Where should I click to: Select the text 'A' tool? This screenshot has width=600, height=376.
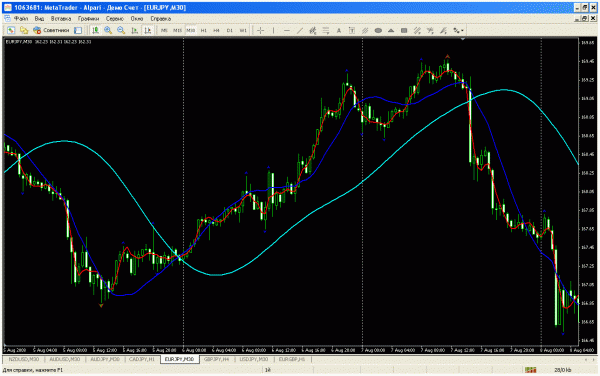point(339,30)
